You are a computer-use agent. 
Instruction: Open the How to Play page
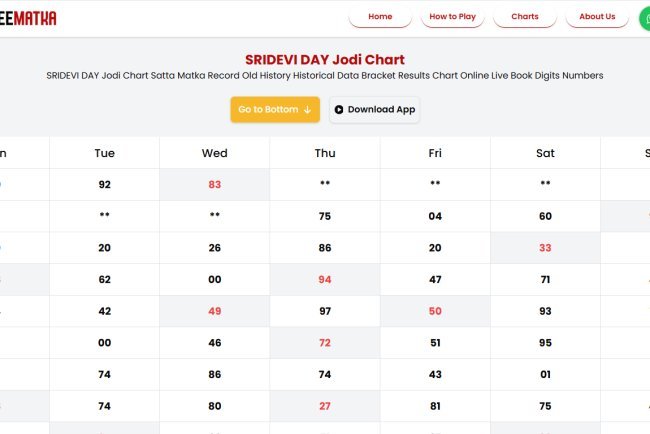(x=452, y=17)
